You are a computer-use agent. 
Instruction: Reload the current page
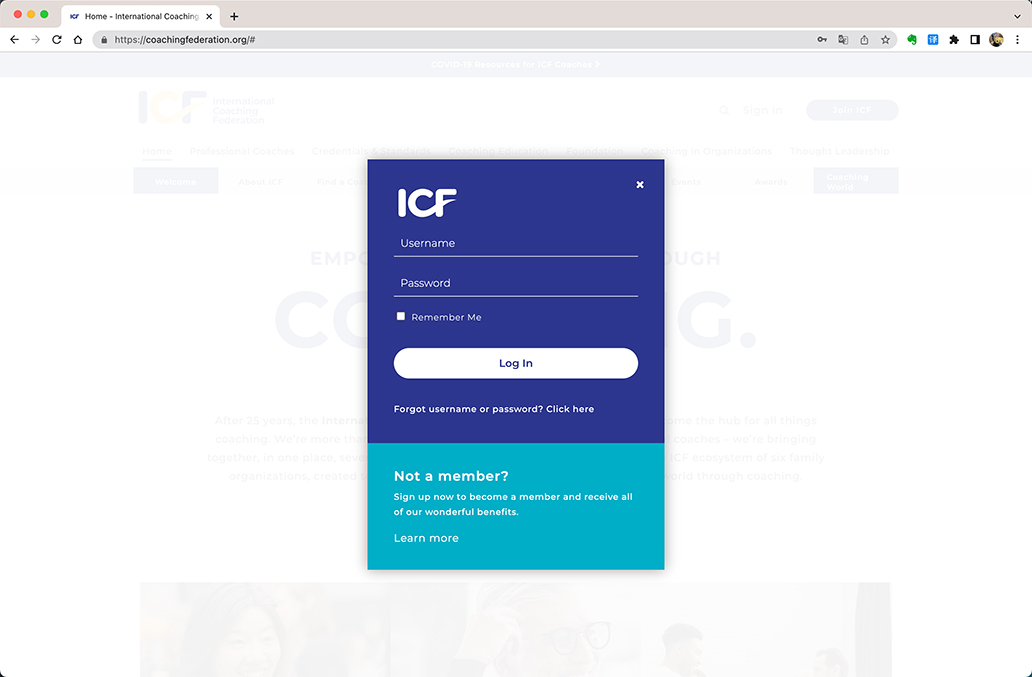[x=57, y=39]
